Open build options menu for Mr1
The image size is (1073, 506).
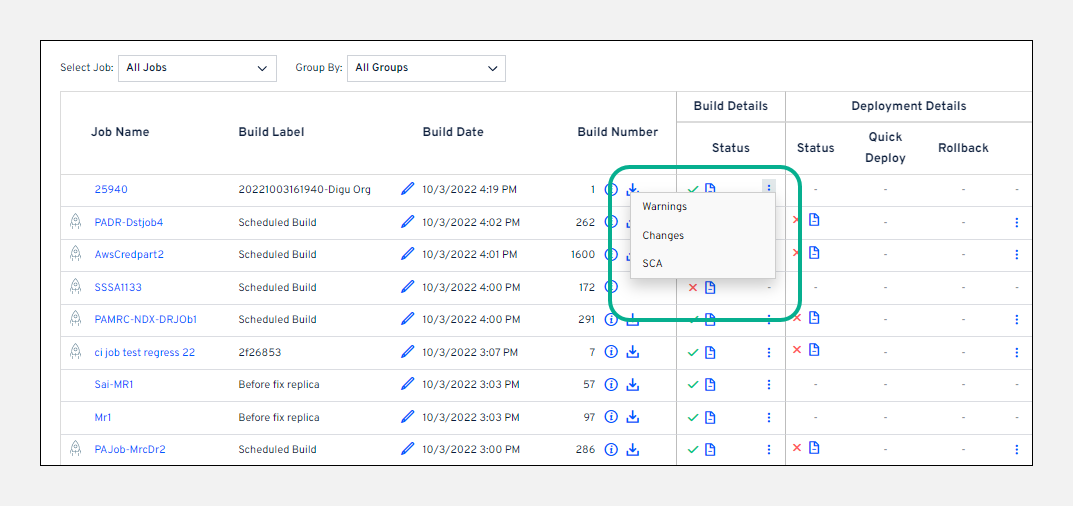pos(769,417)
